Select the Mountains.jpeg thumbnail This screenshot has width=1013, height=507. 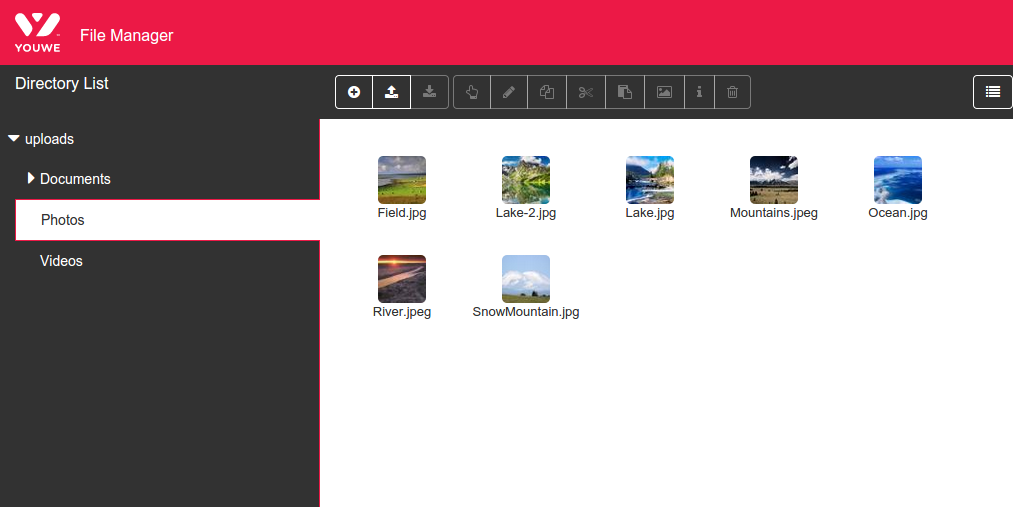[x=774, y=180]
